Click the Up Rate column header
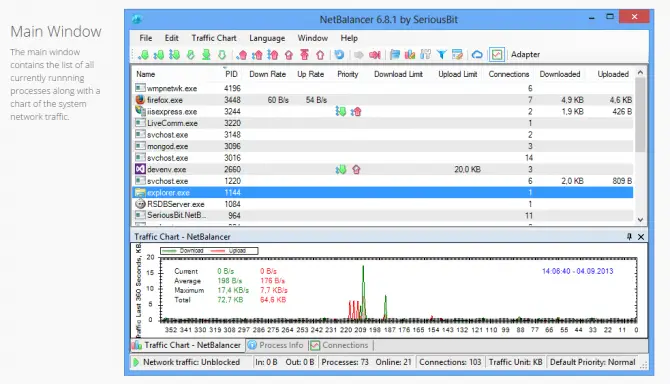The image size is (670, 384). [311, 74]
